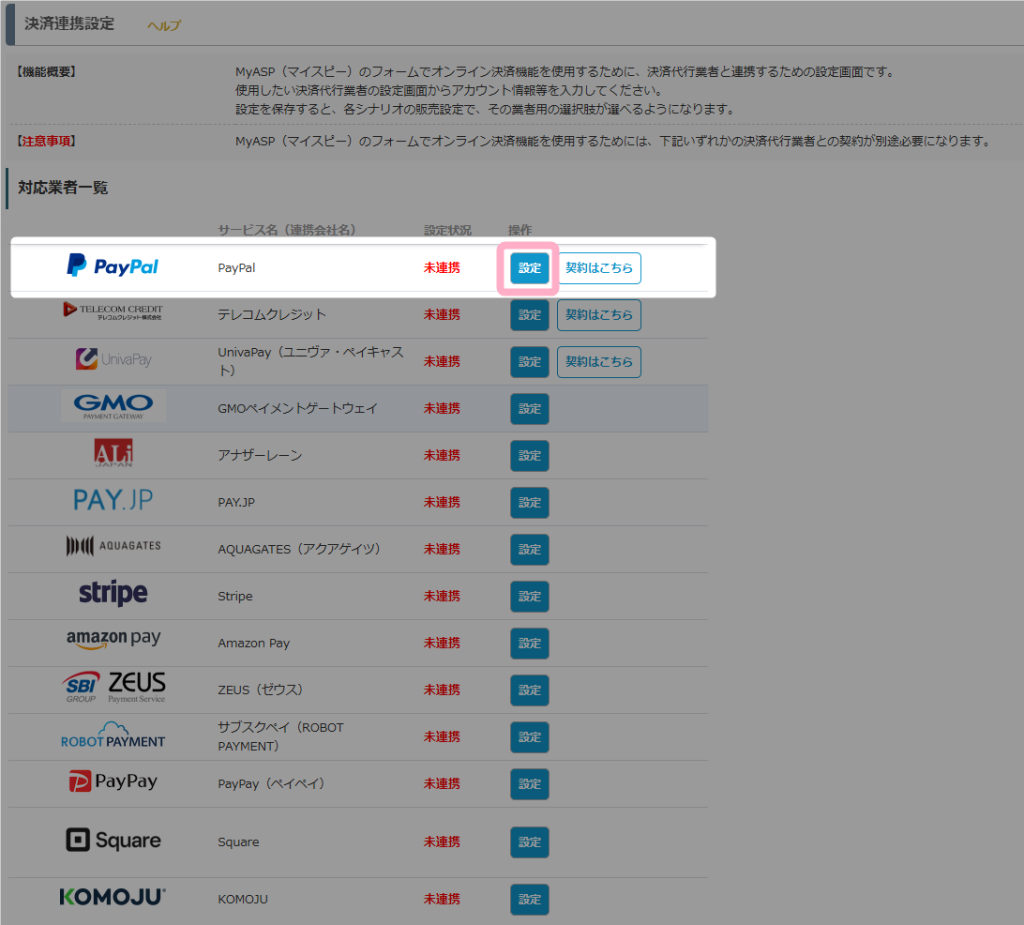This screenshot has height=925, width=1024.
Task: Click the PAY.JP logo
Action: 113,500
